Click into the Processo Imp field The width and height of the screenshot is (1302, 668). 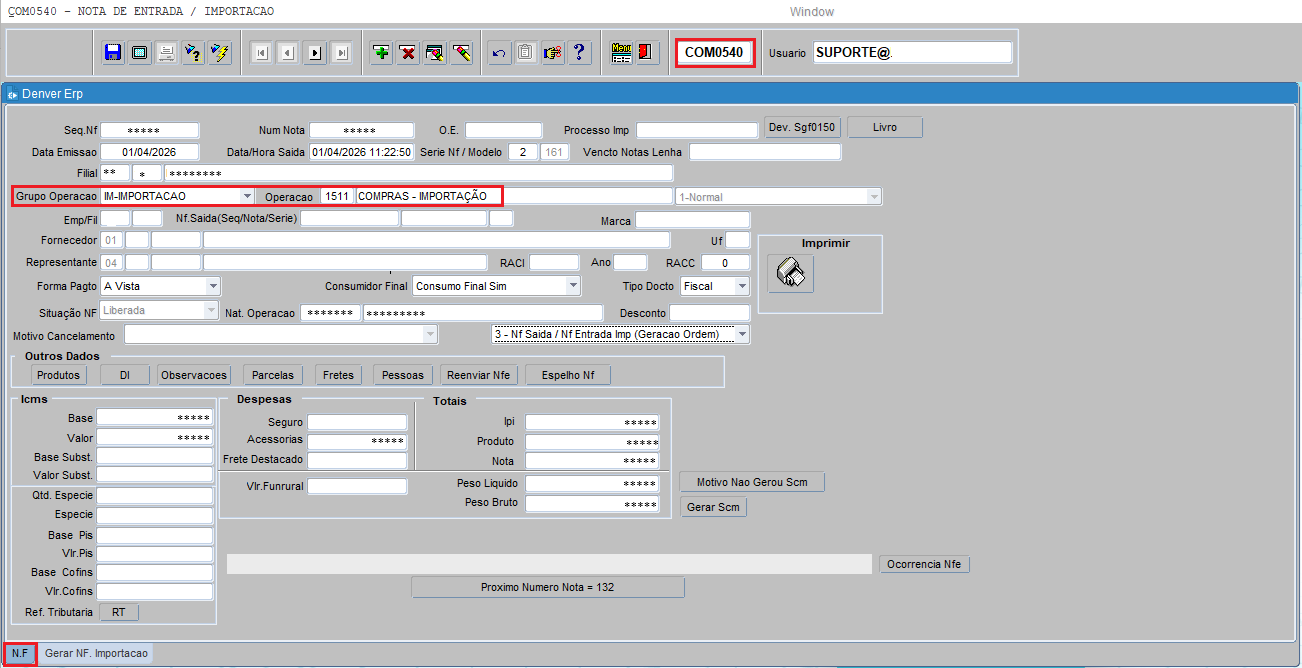coord(697,130)
